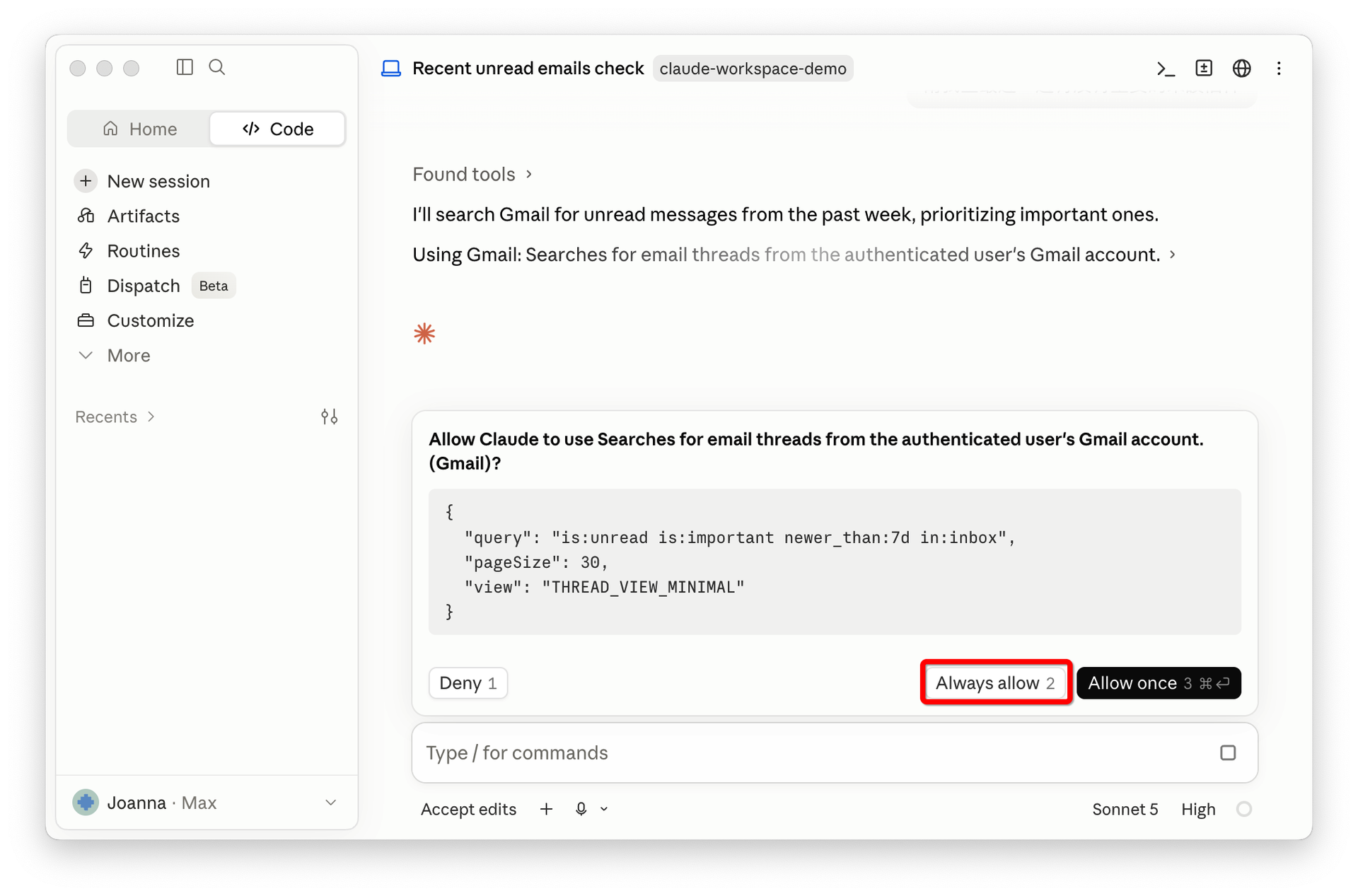This screenshot has height=896, width=1358.
Task: Click the permission prompt heading text
Action: [x=816, y=451]
